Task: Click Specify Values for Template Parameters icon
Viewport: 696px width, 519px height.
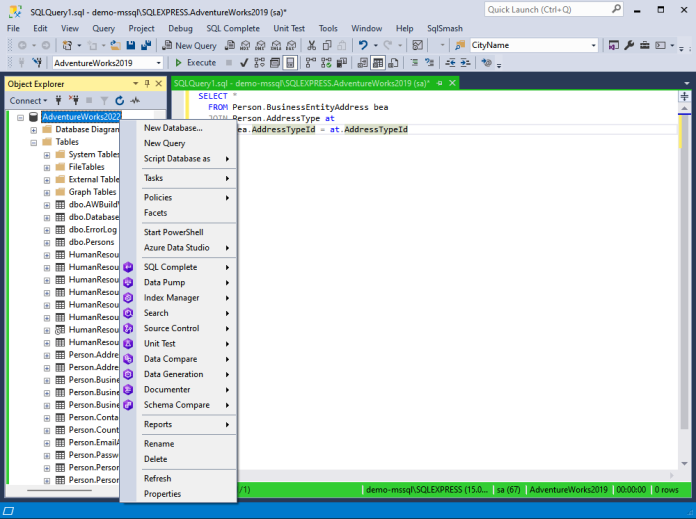Action: click(486, 63)
